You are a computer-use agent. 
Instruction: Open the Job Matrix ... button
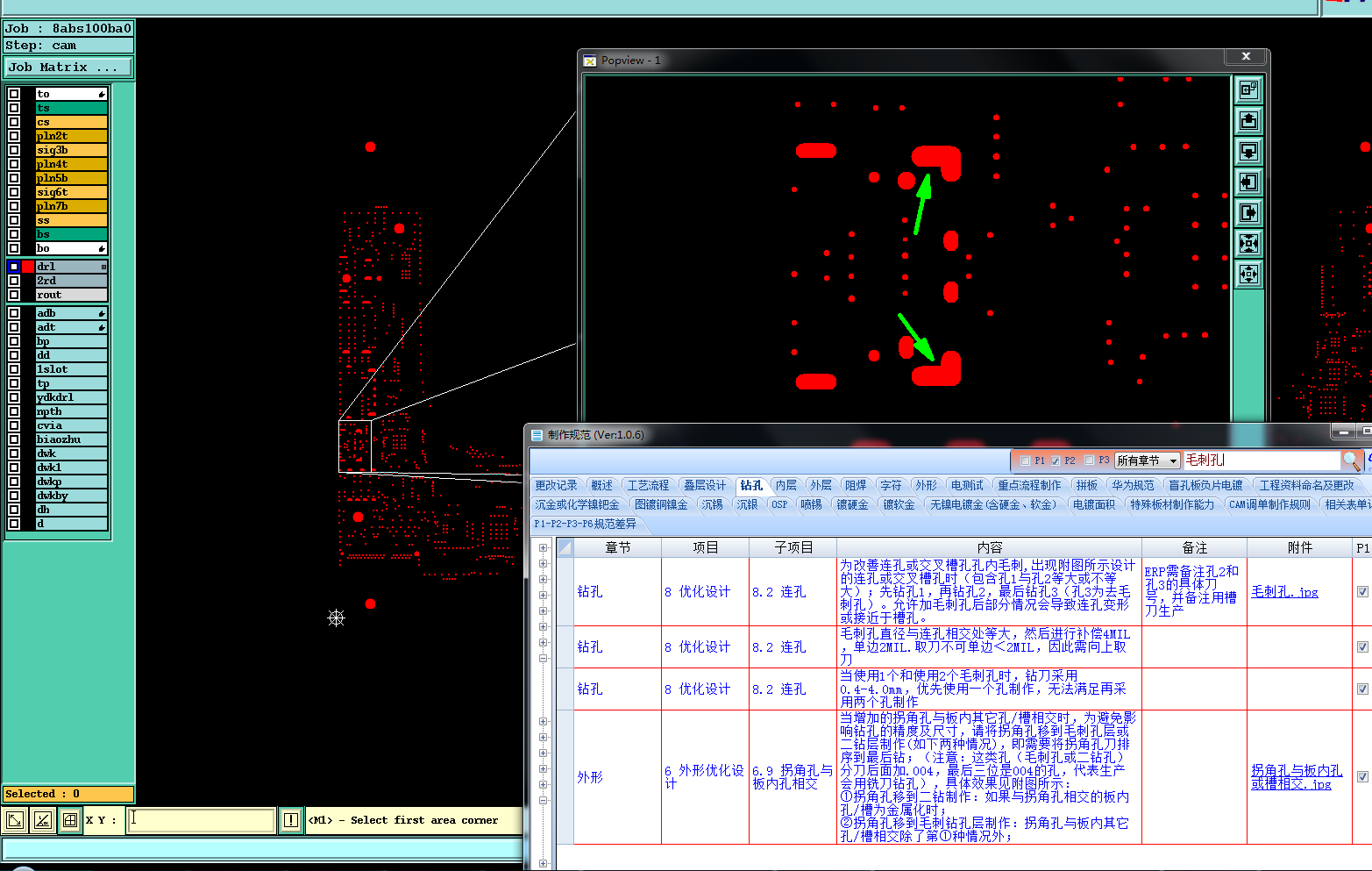pyautogui.click(x=68, y=68)
